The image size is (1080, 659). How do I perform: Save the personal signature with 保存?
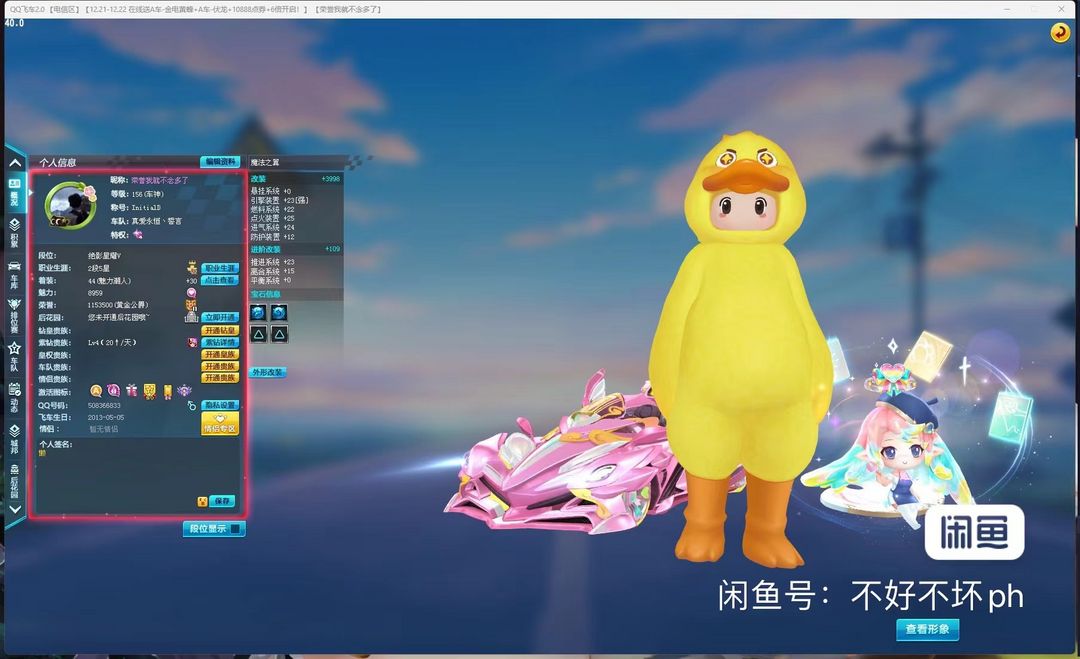click(222, 501)
